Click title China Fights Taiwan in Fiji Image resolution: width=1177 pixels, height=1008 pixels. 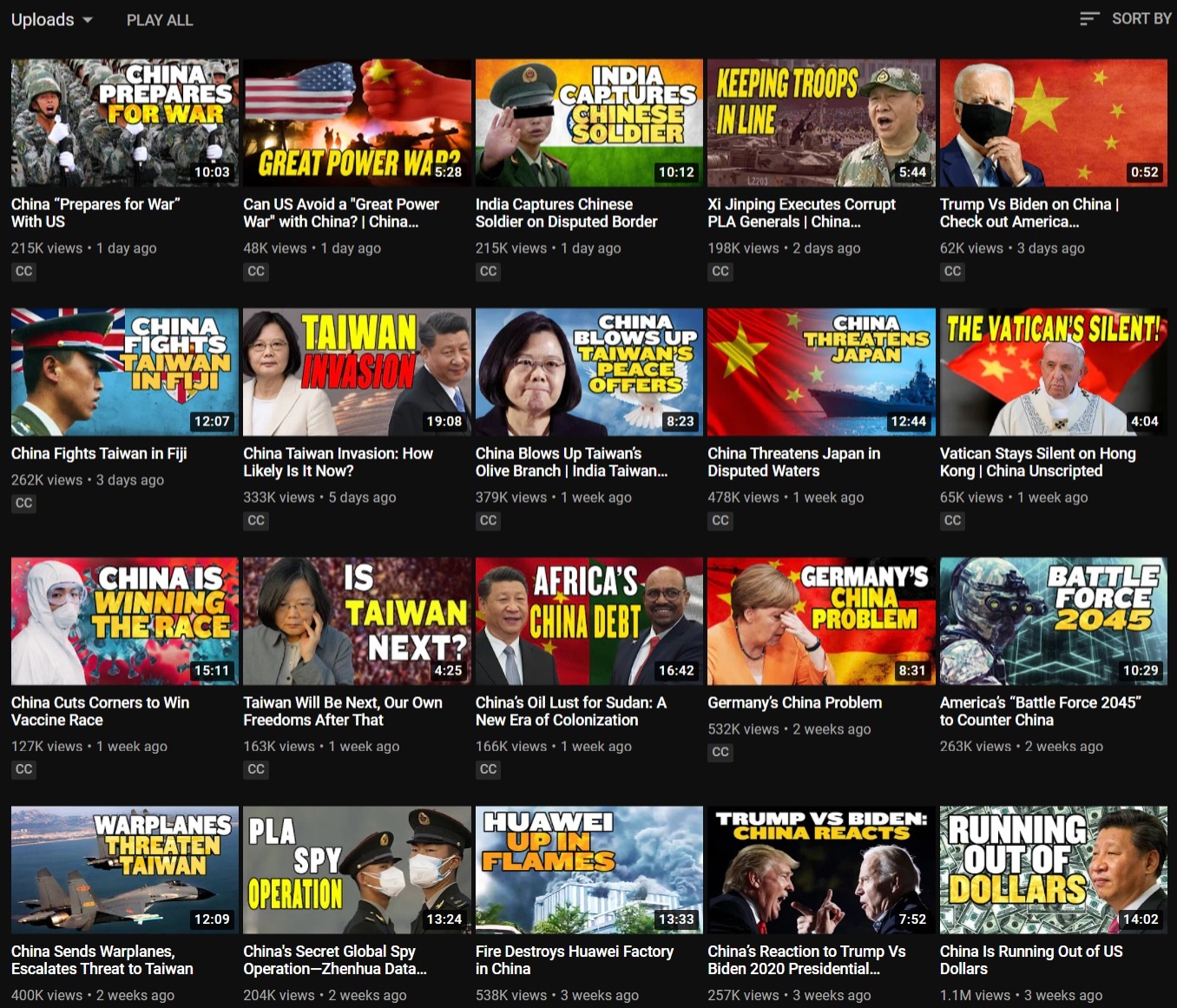99,453
